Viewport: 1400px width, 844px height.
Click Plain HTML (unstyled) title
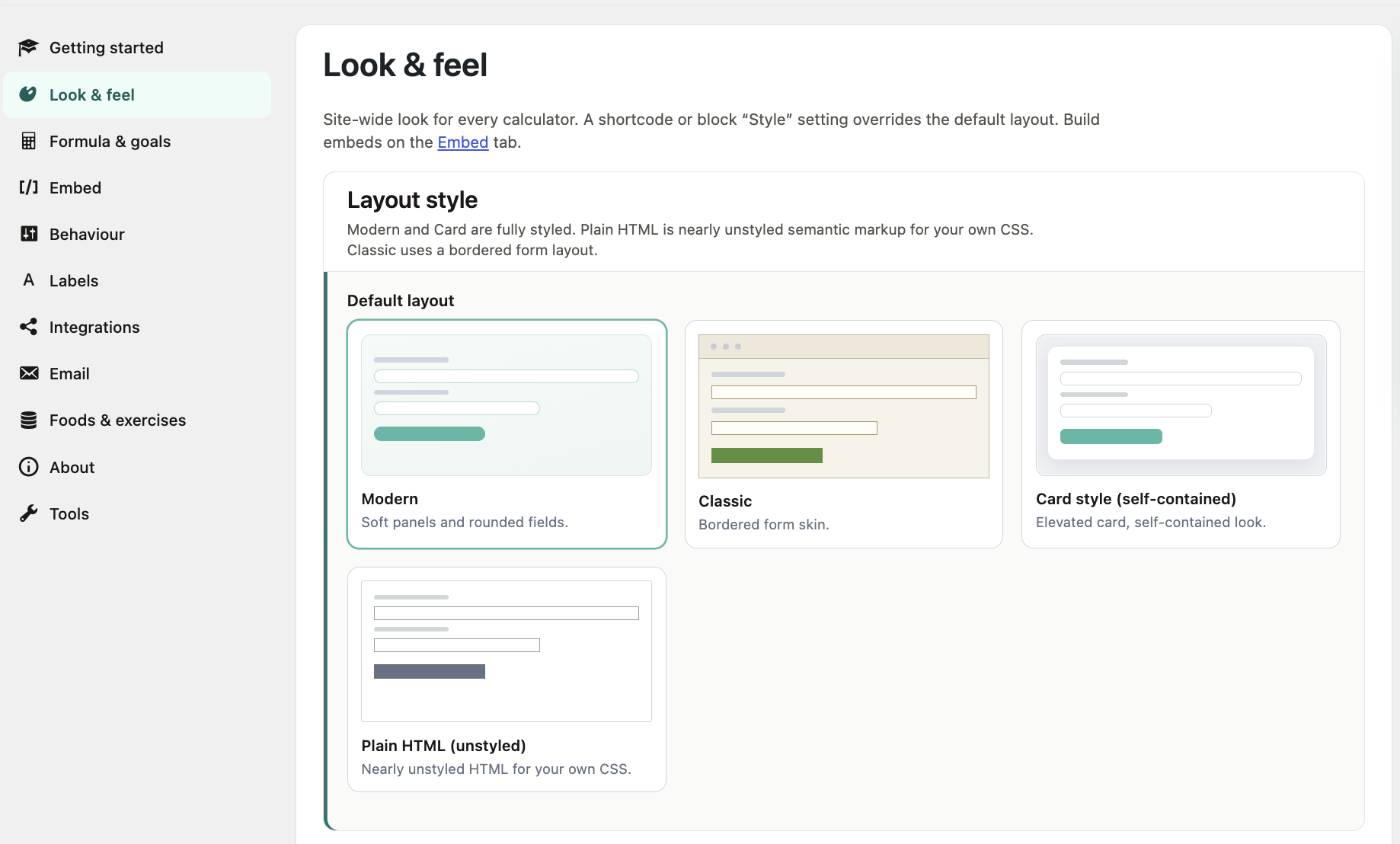(x=443, y=746)
